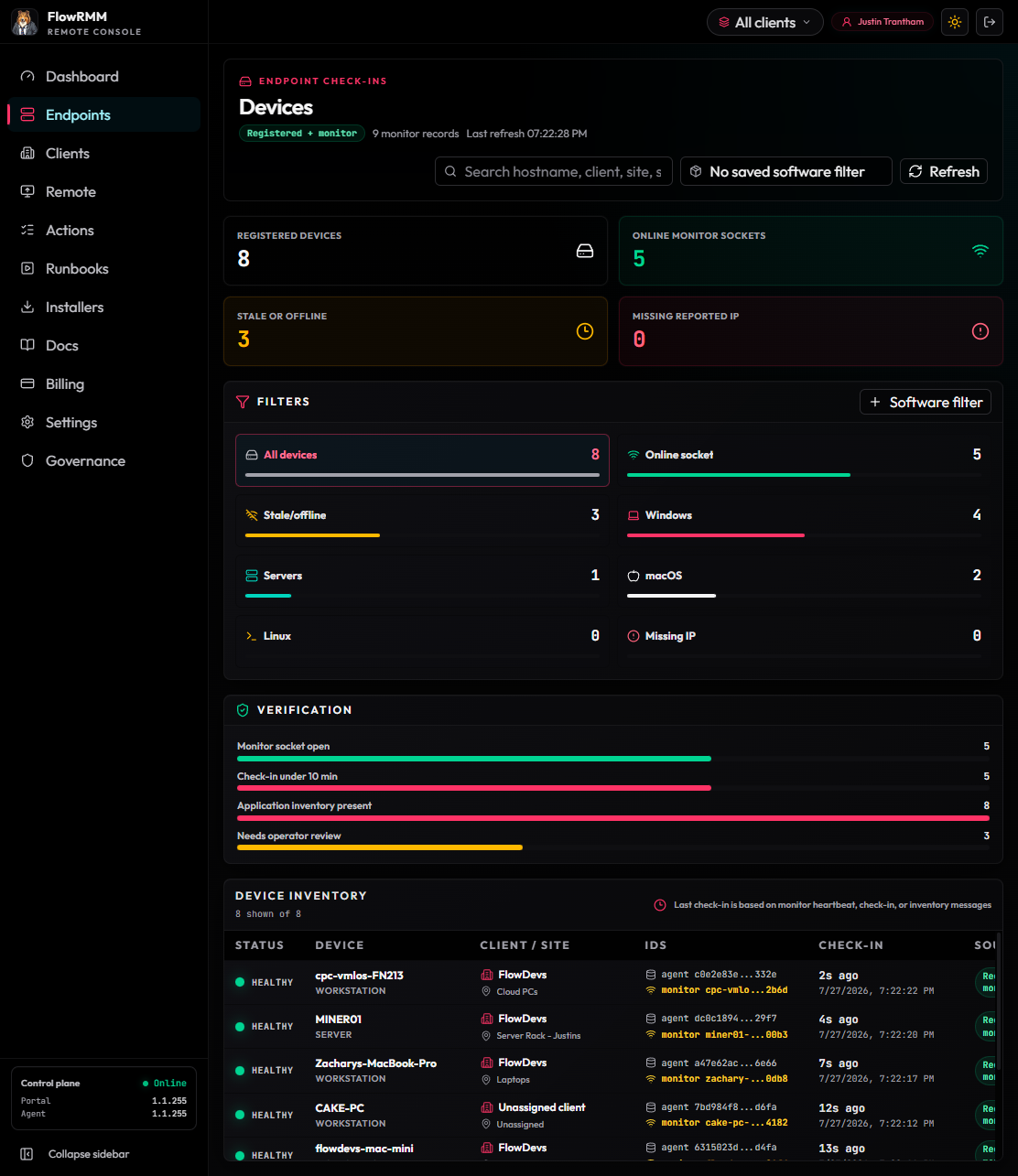
Task: Sort by the CHECK-IN column header
Action: (851, 945)
